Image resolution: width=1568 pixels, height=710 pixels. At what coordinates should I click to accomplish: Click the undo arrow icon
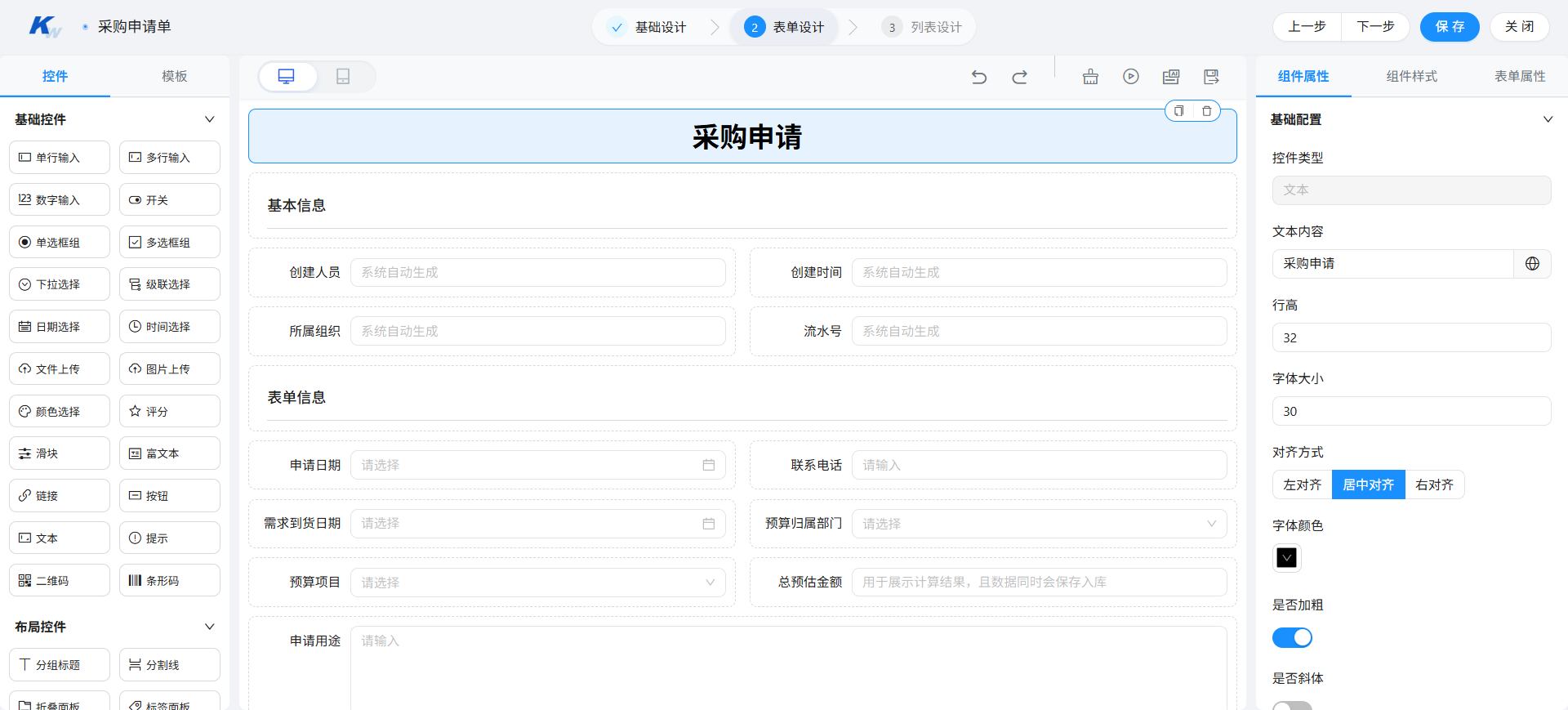coord(979,77)
